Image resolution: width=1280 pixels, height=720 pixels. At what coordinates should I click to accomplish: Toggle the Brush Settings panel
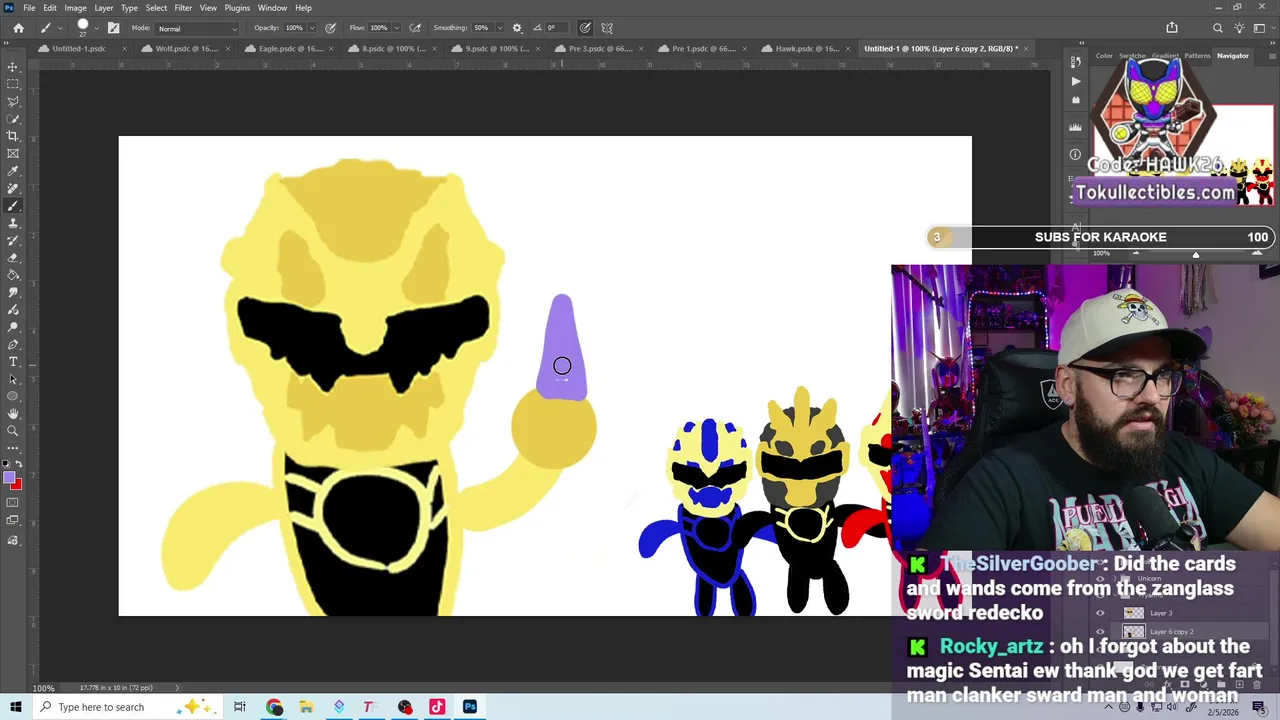click(x=113, y=28)
